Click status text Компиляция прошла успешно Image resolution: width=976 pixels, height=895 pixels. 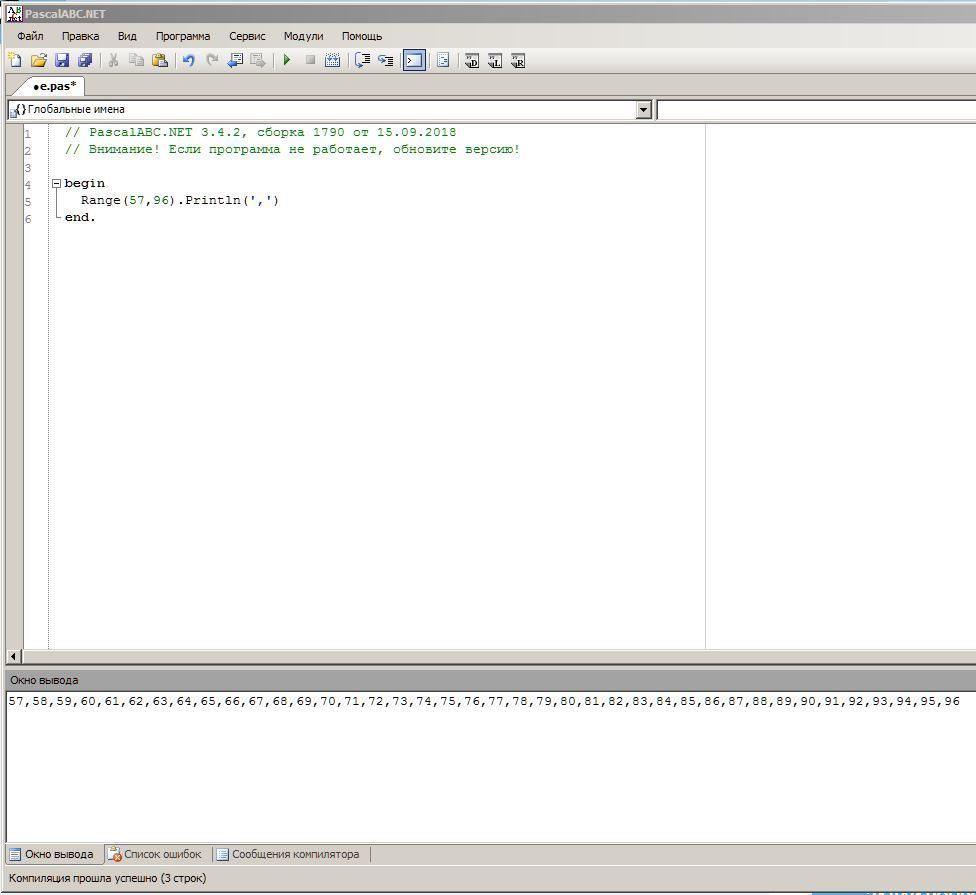click(107, 878)
